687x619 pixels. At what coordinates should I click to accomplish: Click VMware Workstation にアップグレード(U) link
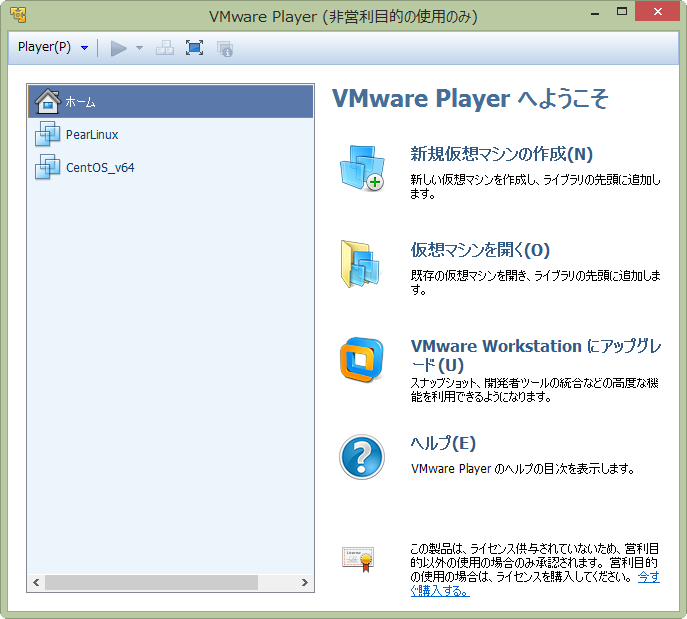tap(535, 355)
